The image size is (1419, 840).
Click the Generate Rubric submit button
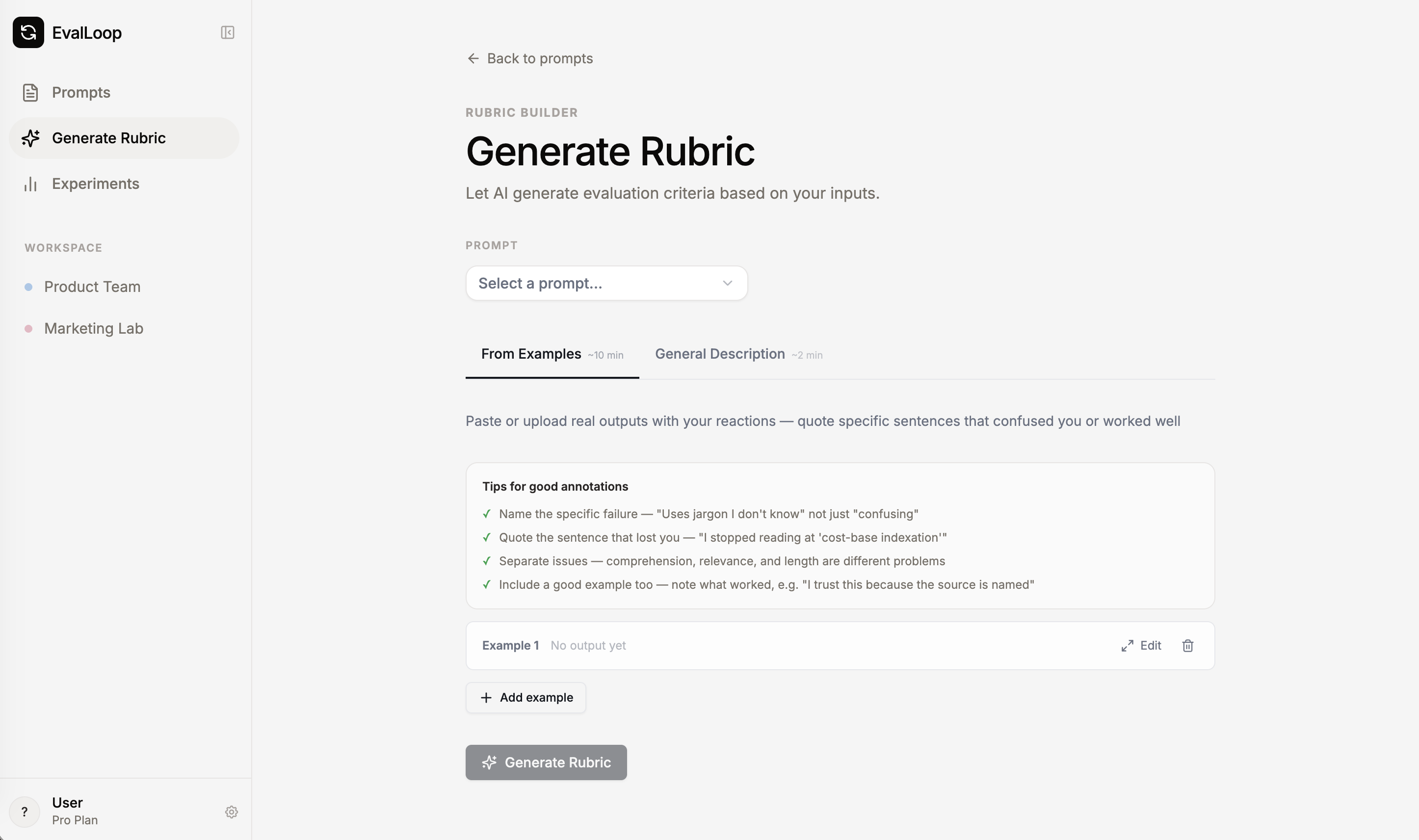546,762
